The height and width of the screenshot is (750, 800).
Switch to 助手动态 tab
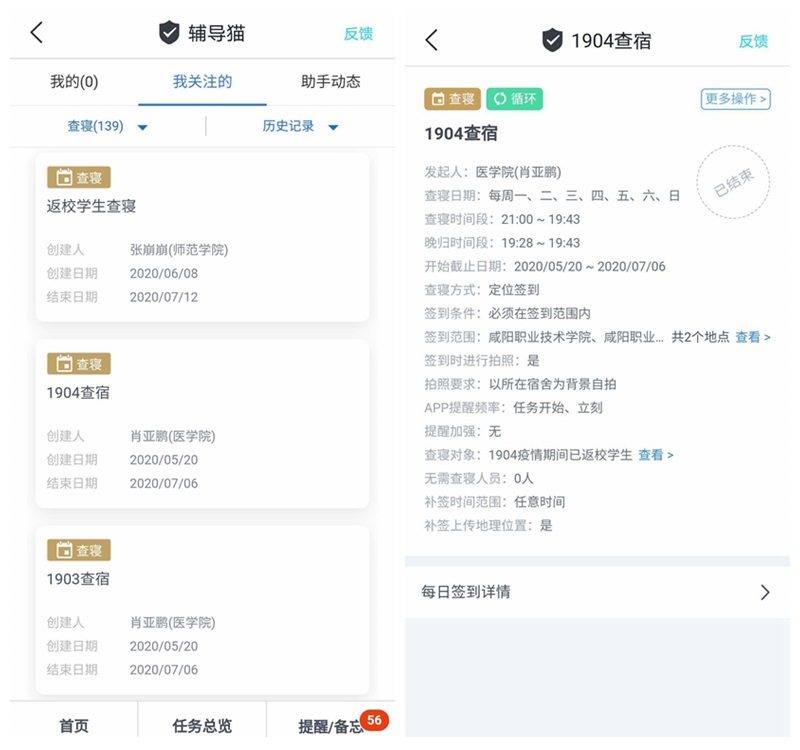331,82
